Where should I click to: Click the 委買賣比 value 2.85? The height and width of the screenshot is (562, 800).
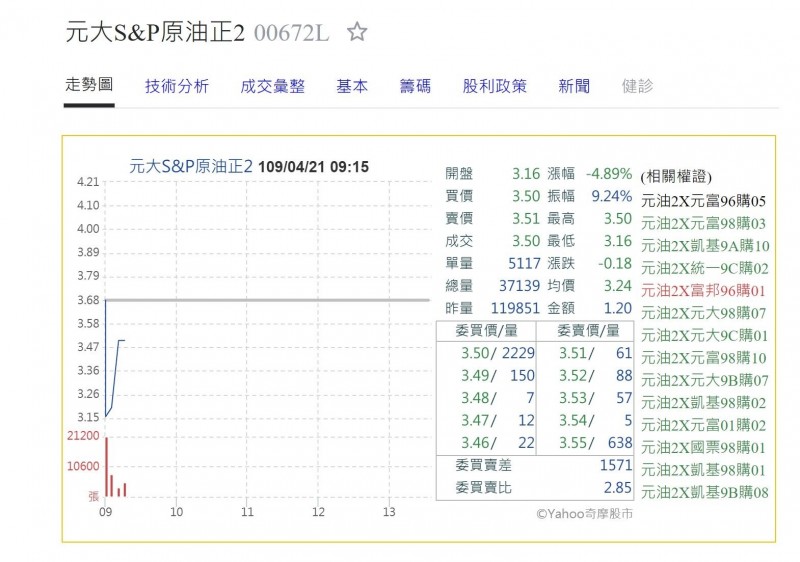pos(618,488)
